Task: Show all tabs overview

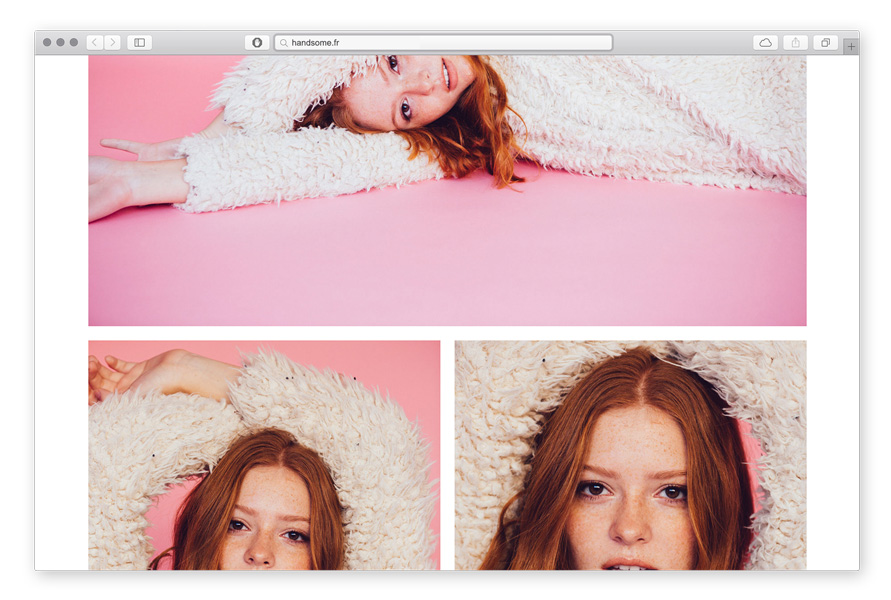Action: pos(825,43)
